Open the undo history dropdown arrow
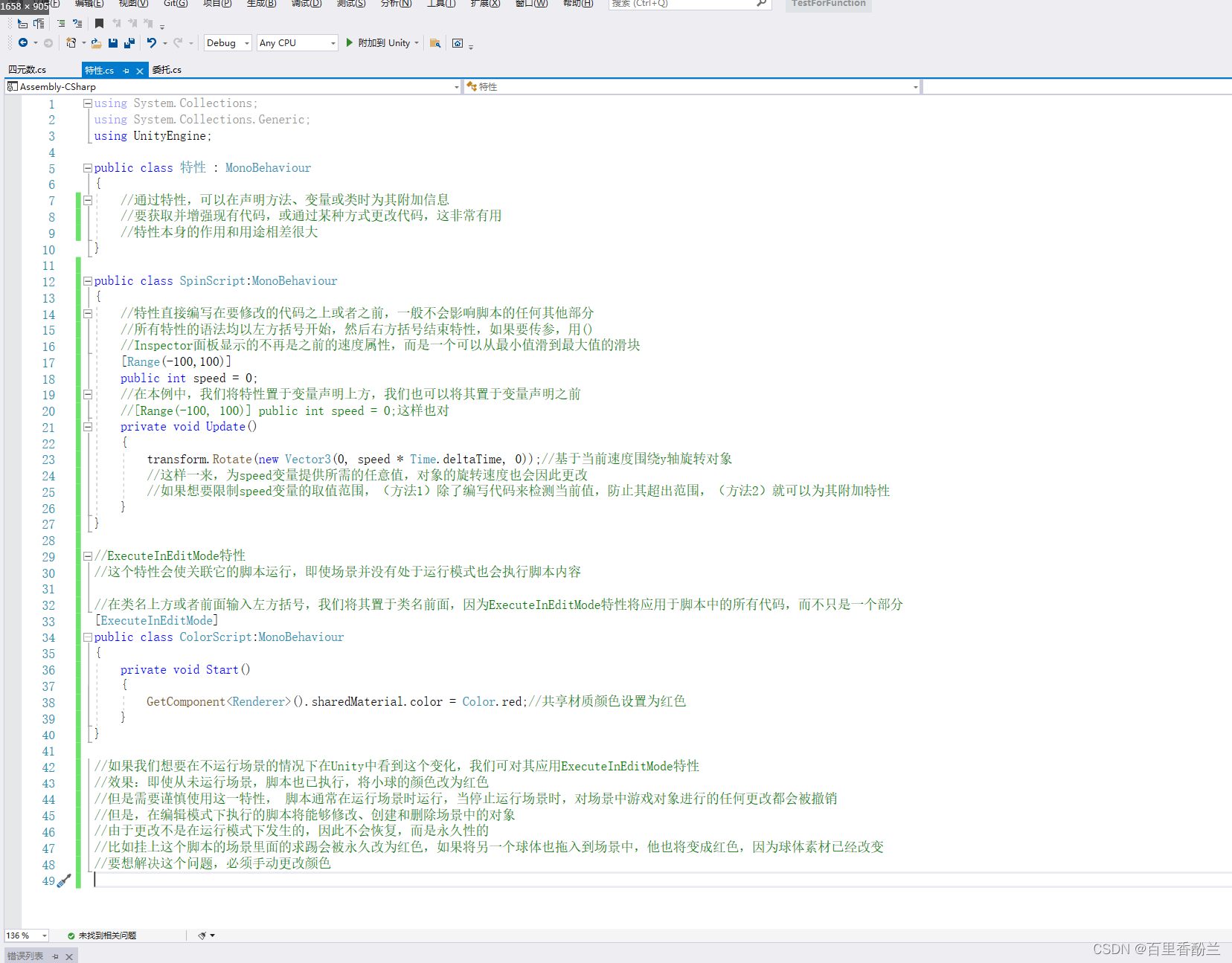The height and width of the screenshot is (963, 1232). pos(165,43)
